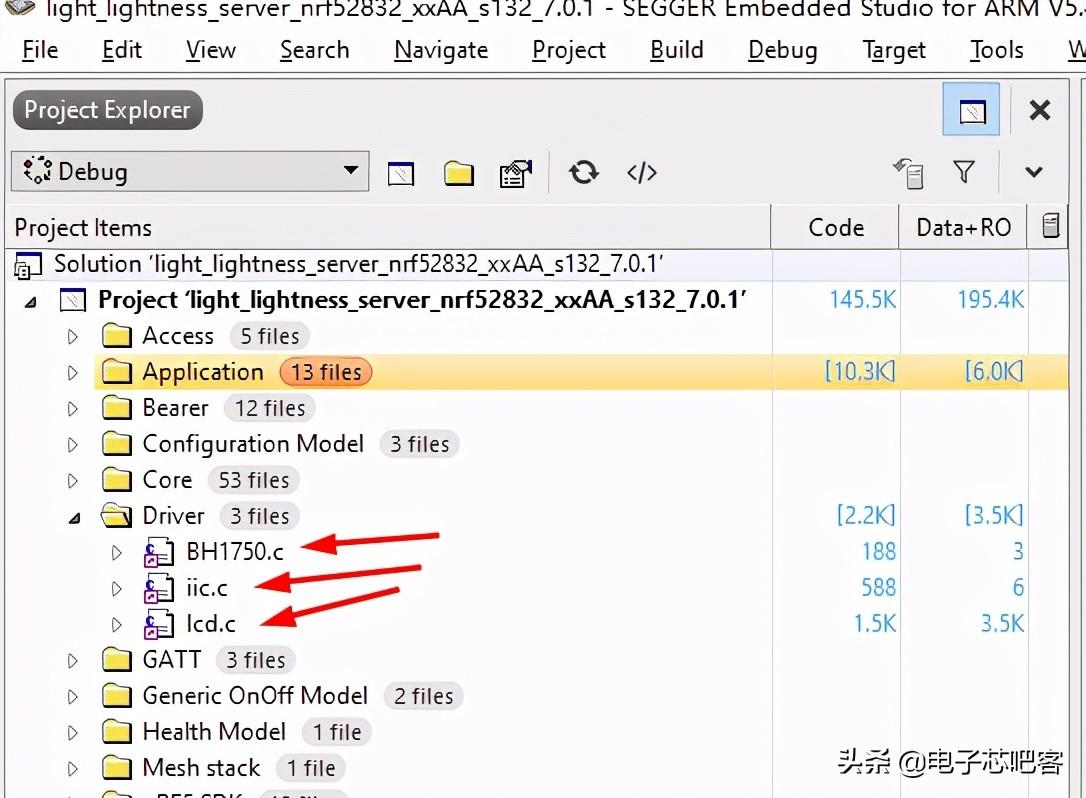Screen dimensions: 1086x798
Task: Open the Search menu
Action: point(314,50)
